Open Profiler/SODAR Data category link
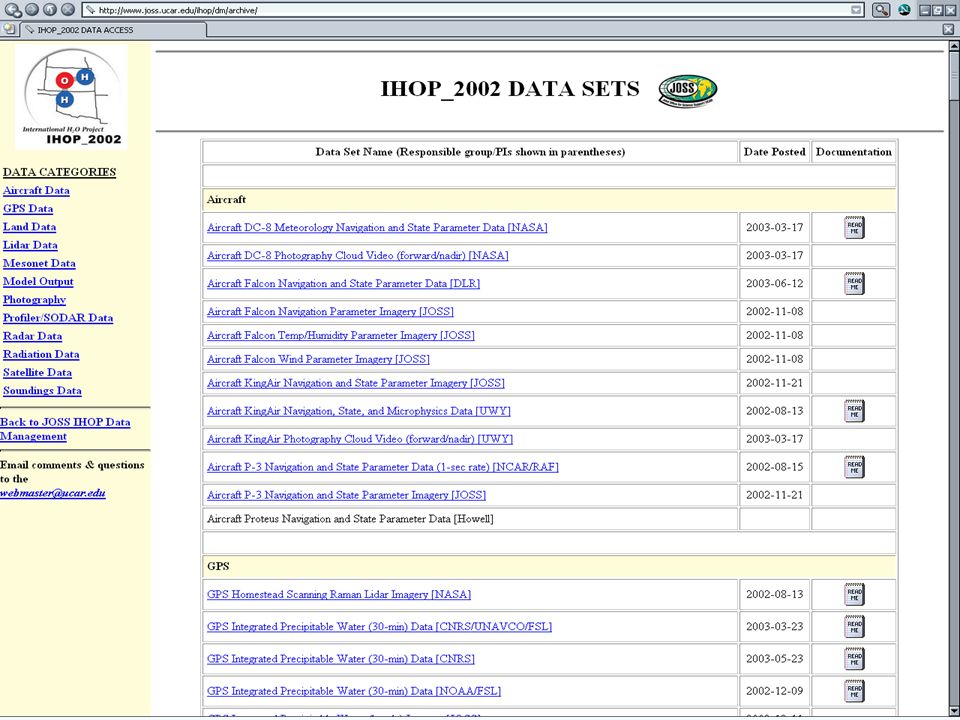 point(58,318)
